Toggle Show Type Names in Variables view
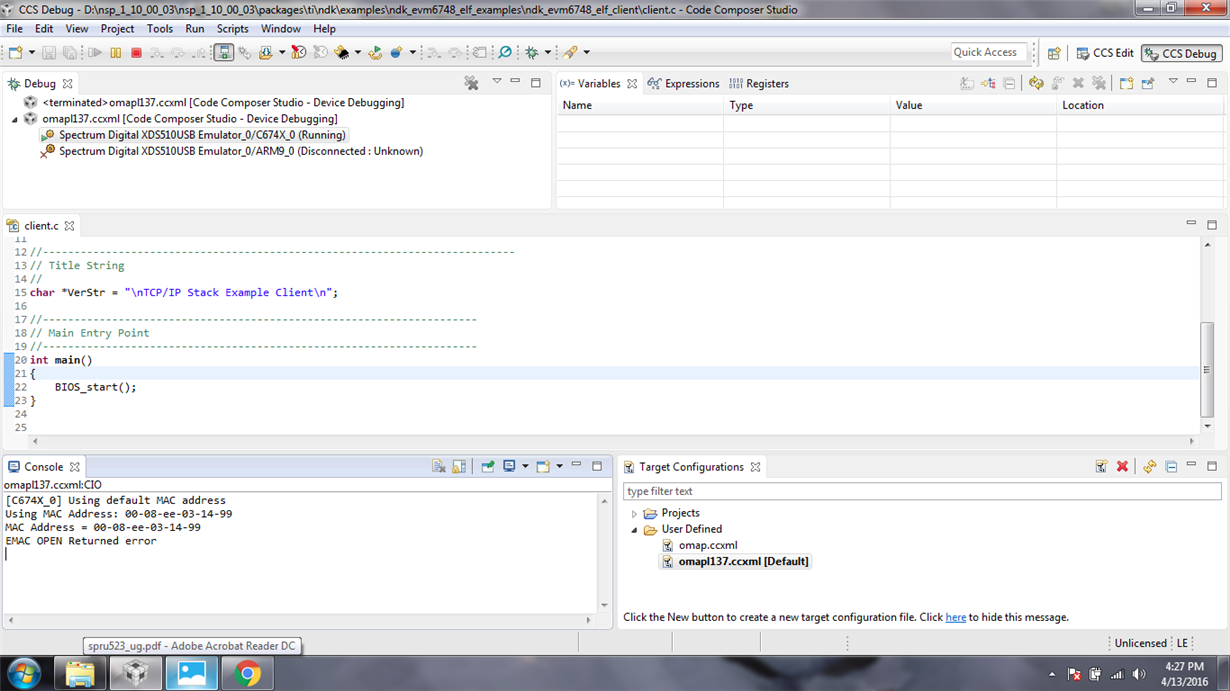 [x=966, y=83]
